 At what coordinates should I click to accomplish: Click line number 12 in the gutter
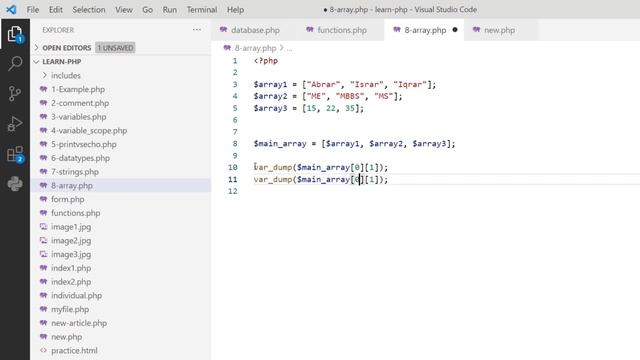point(233,191)
